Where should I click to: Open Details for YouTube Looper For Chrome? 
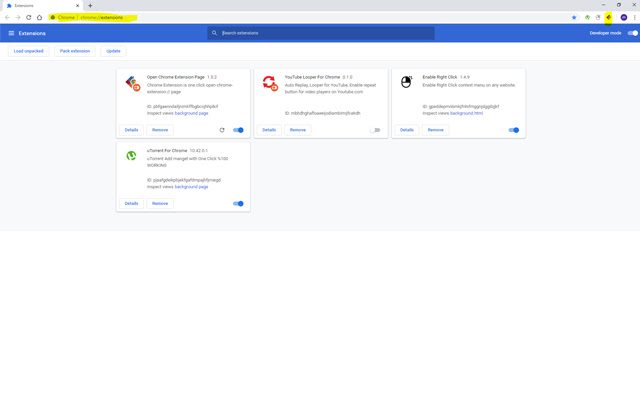(x=269, y=130)
